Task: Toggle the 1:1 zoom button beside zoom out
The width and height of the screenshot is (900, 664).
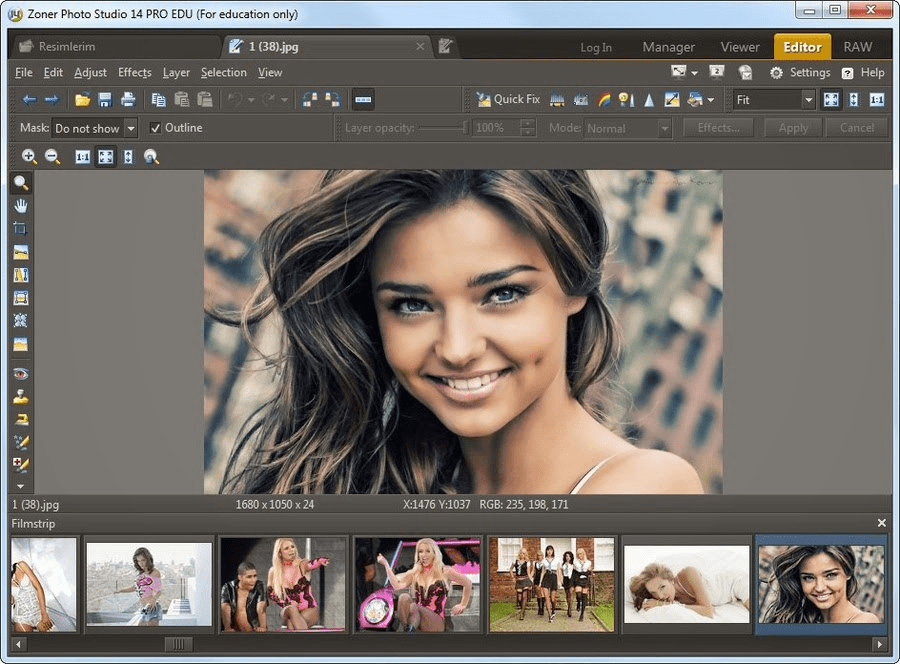Action: [82, 157]
